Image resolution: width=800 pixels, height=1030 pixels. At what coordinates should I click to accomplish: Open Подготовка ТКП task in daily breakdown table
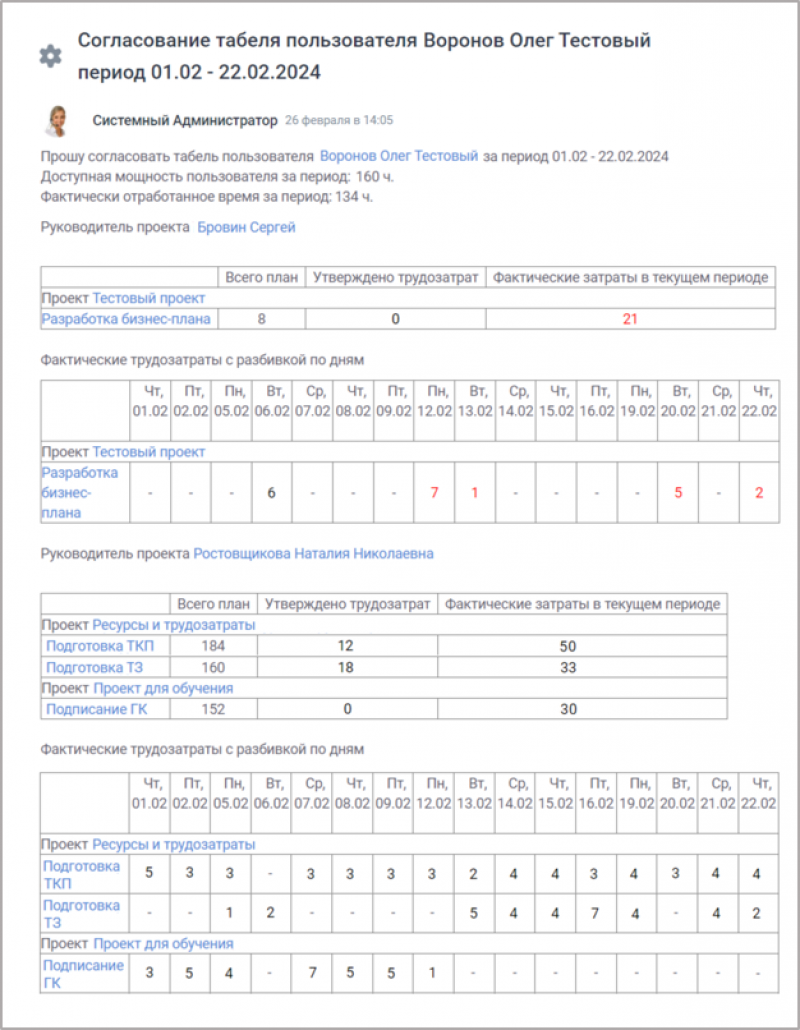pos(81,874)
